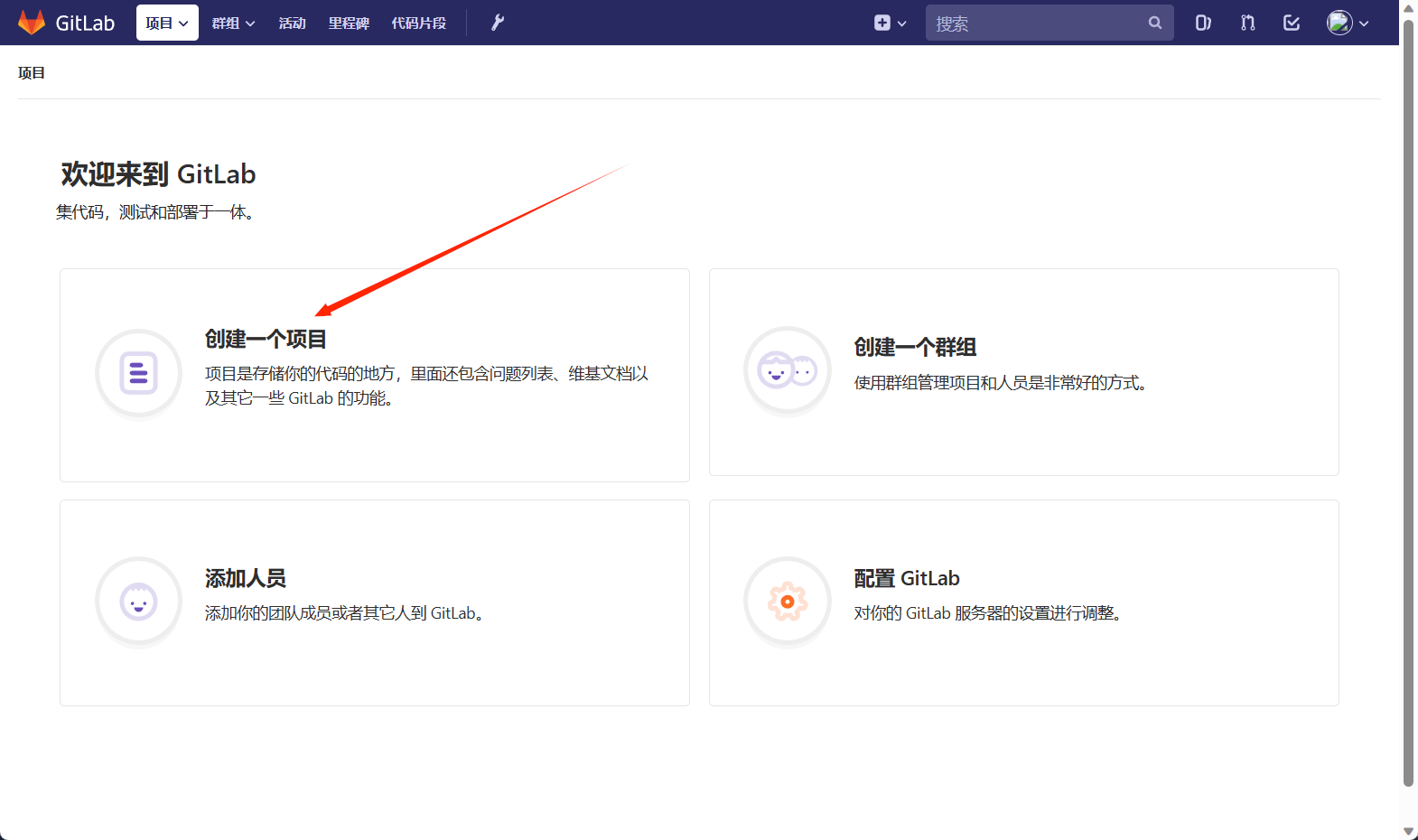1418x840 pixels.
Task: Open the plus new-item dropdown
Action: click(890, 23)
